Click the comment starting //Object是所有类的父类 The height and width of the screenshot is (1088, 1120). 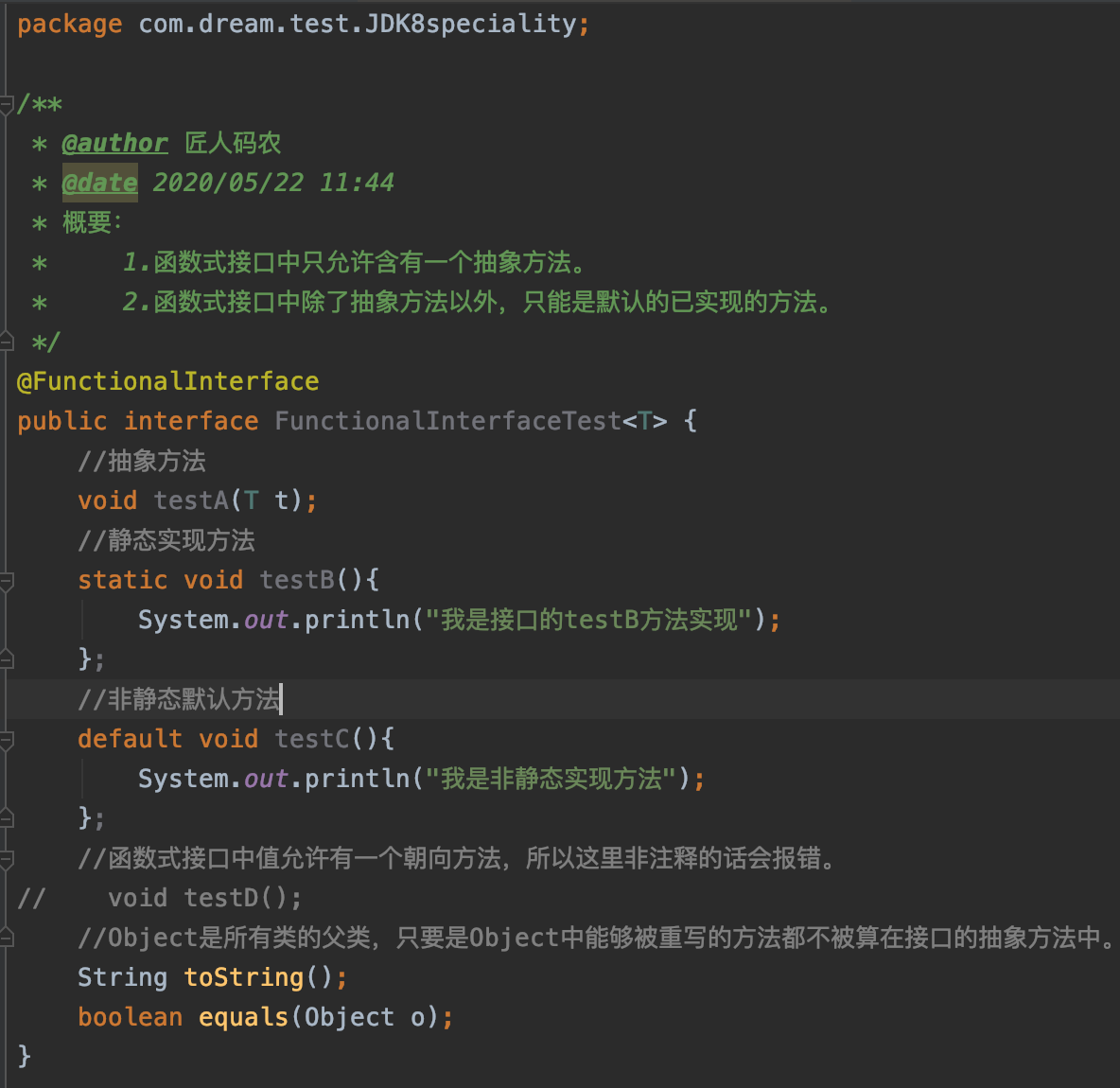596,938
